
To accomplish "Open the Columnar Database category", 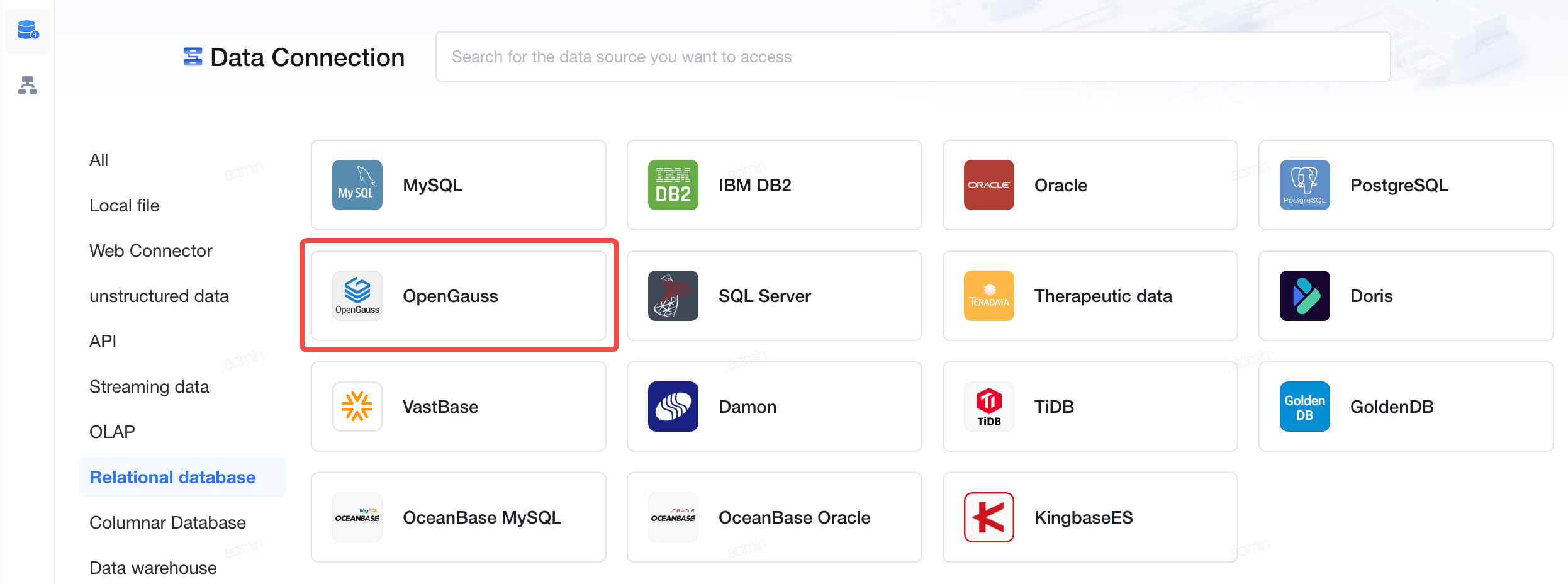I will [167, 522].
